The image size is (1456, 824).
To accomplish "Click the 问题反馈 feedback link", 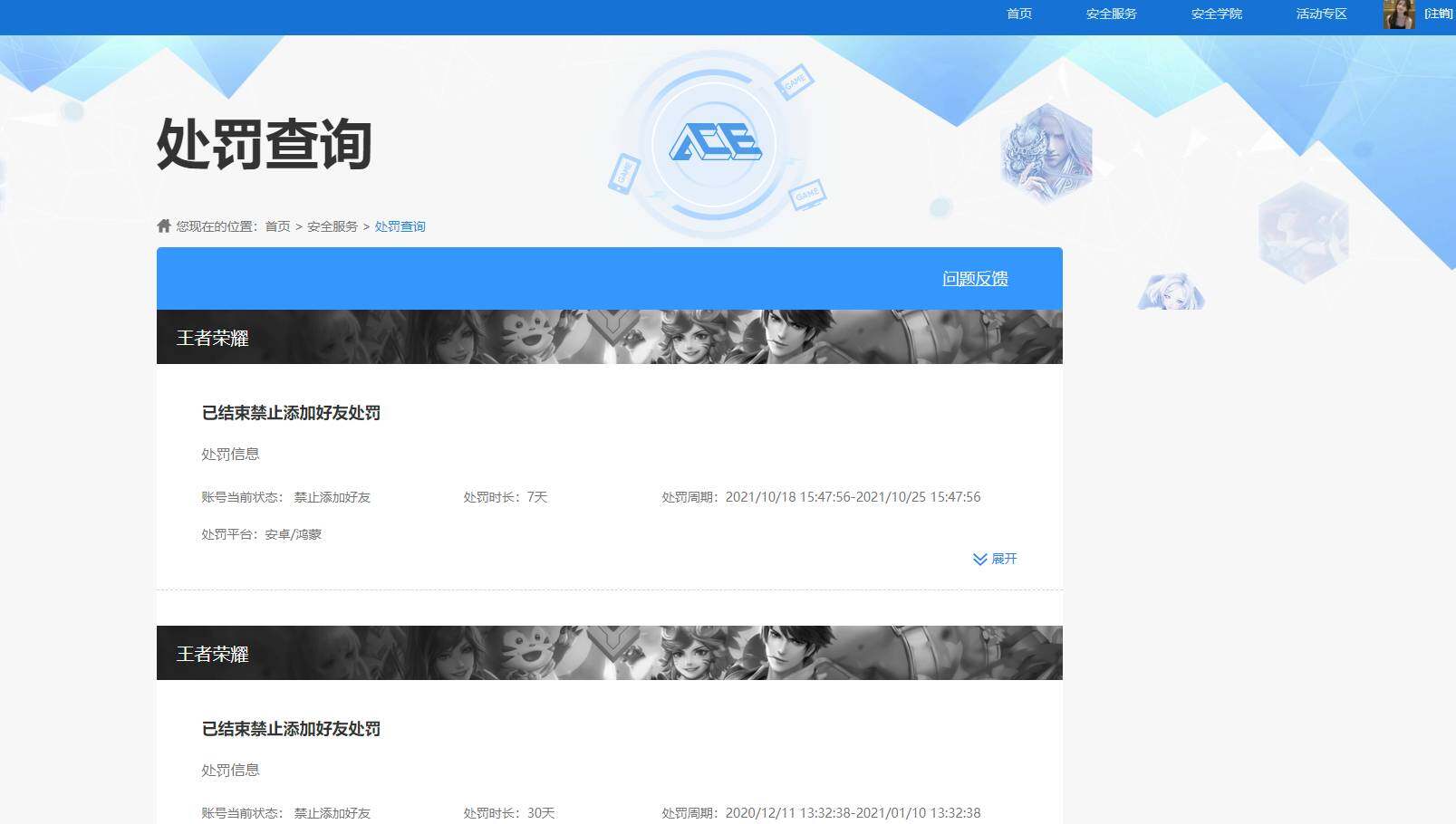I will 976,278.
